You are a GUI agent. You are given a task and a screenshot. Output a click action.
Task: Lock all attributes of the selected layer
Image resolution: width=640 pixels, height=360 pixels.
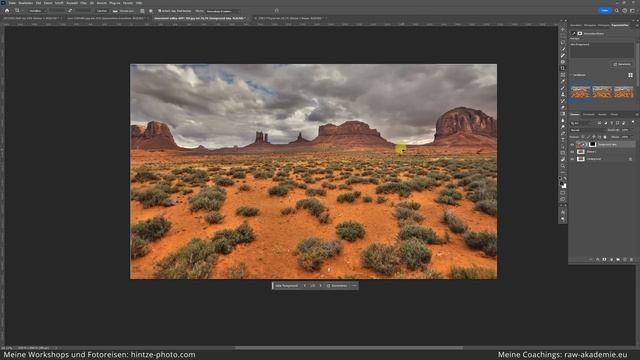click(x=605, y=137)
